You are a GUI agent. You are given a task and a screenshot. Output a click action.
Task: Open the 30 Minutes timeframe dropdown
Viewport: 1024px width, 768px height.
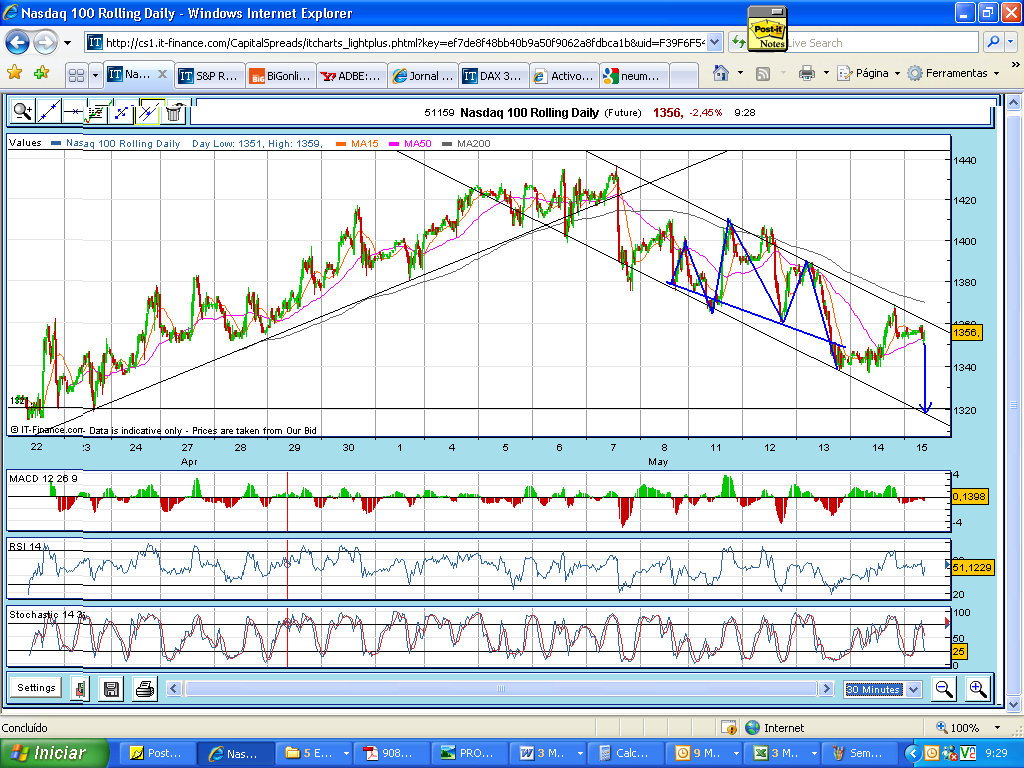pos(914,690)
